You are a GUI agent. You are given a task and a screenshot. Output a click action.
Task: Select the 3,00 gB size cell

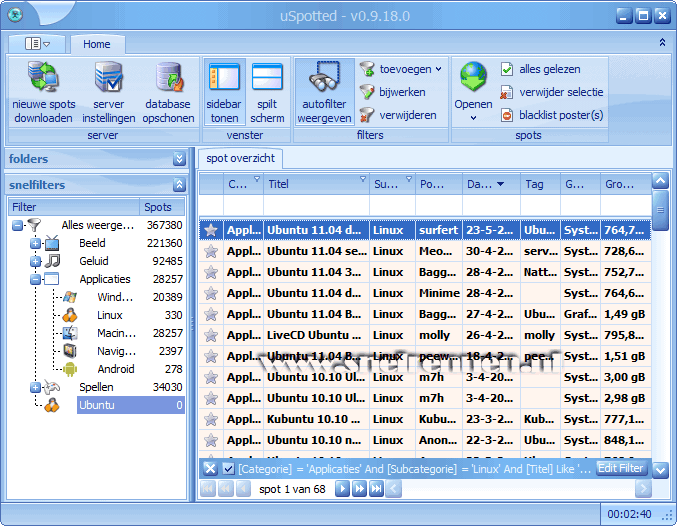626,377
